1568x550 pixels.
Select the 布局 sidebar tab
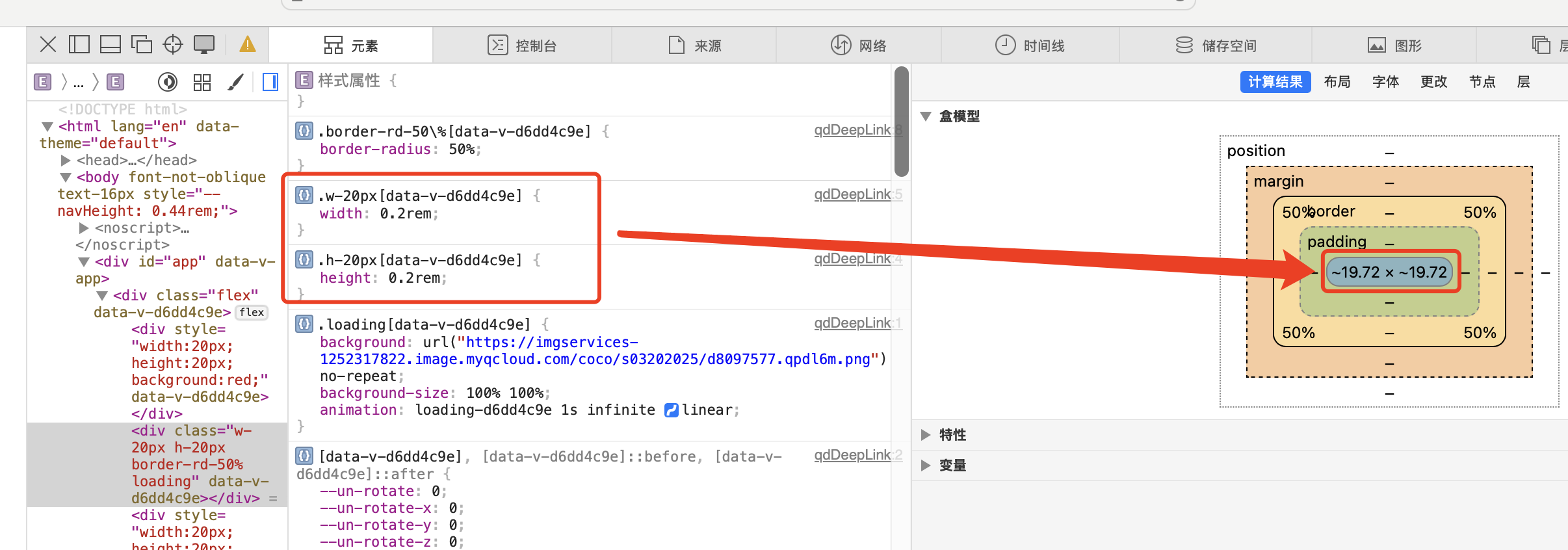pyautogui.click(x=1337, y=82)
